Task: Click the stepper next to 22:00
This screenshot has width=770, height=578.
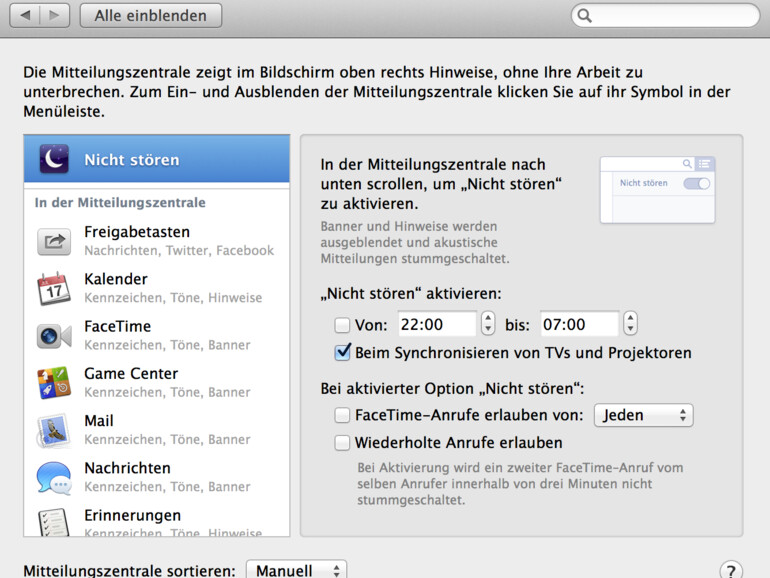Action: (x=487, y=324)
